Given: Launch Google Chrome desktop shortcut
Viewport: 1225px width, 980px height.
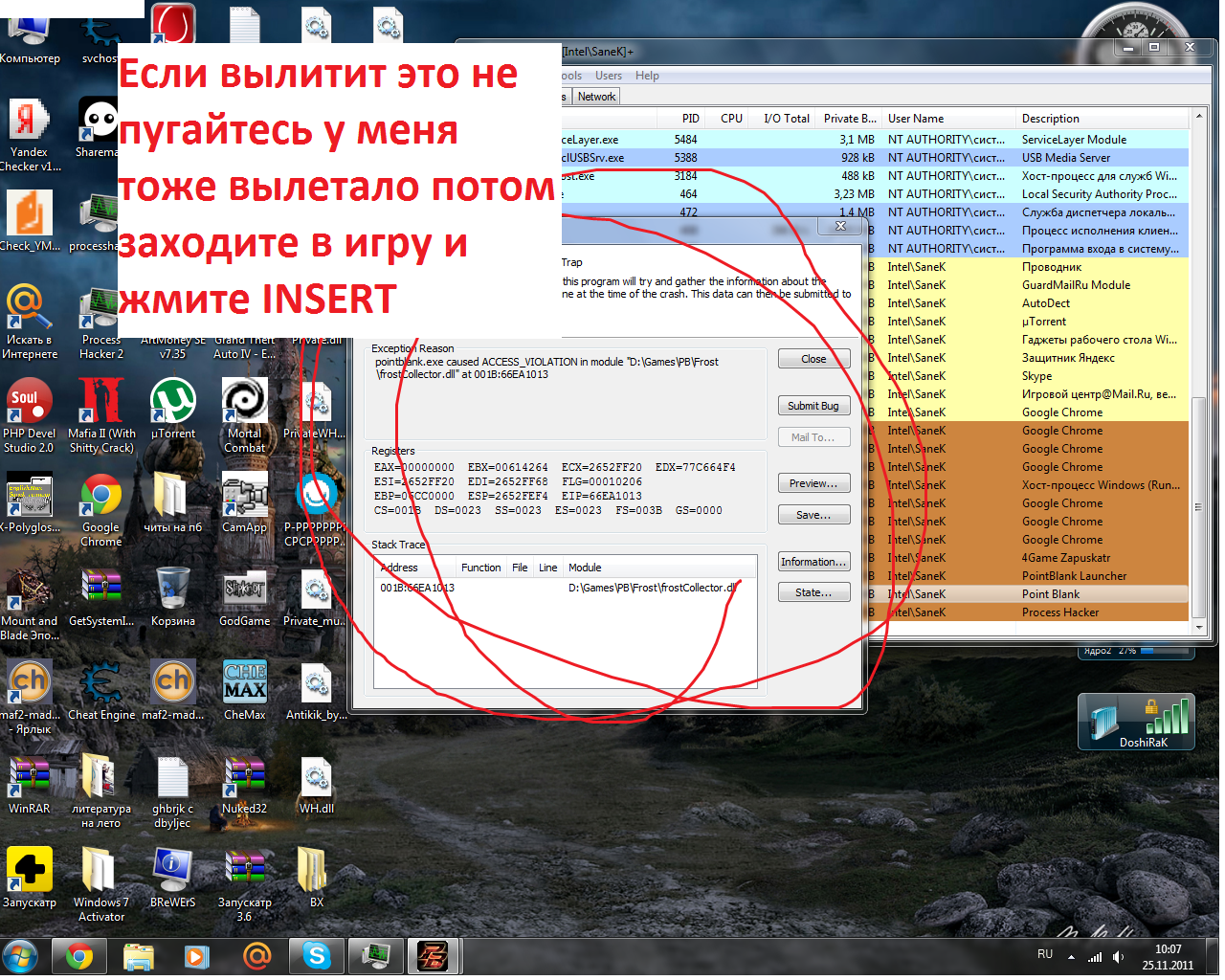Looking at the screenshot, I should (x=100, y=510).
